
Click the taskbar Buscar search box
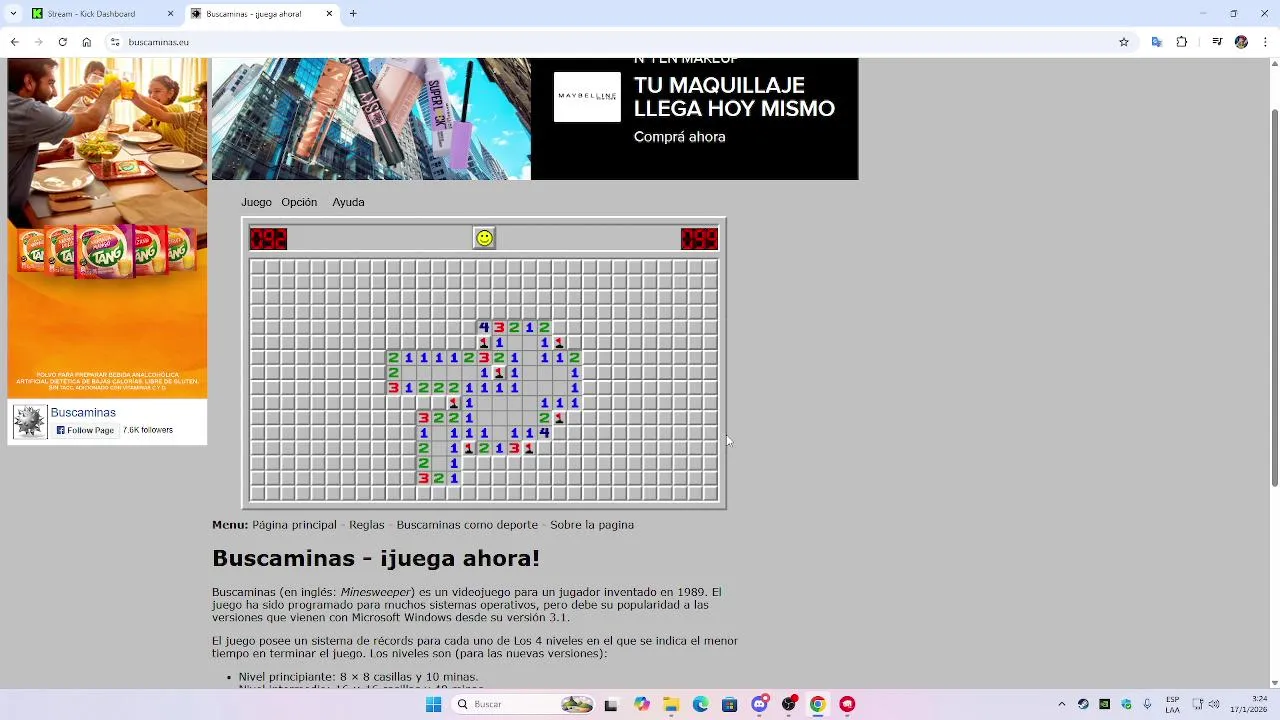pos(523,704)
